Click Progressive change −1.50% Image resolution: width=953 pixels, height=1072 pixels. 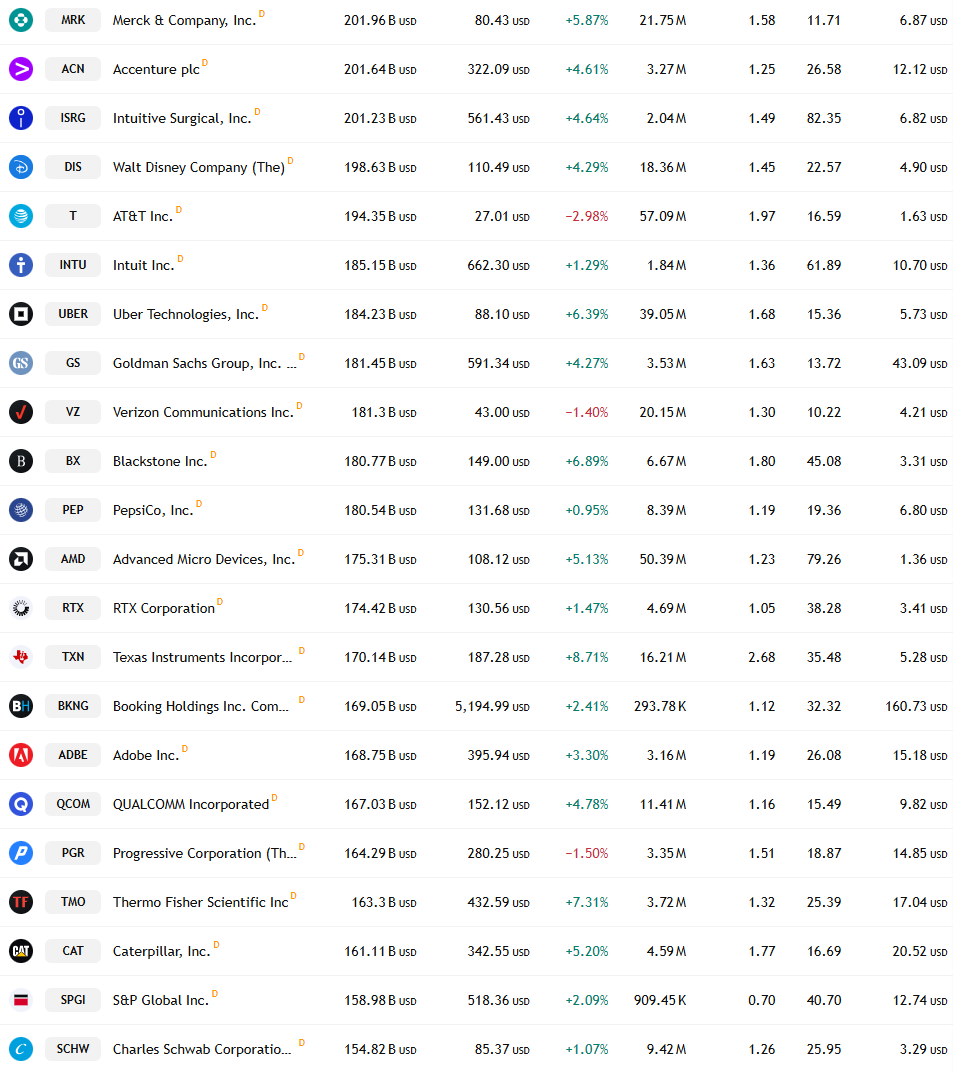587,853
